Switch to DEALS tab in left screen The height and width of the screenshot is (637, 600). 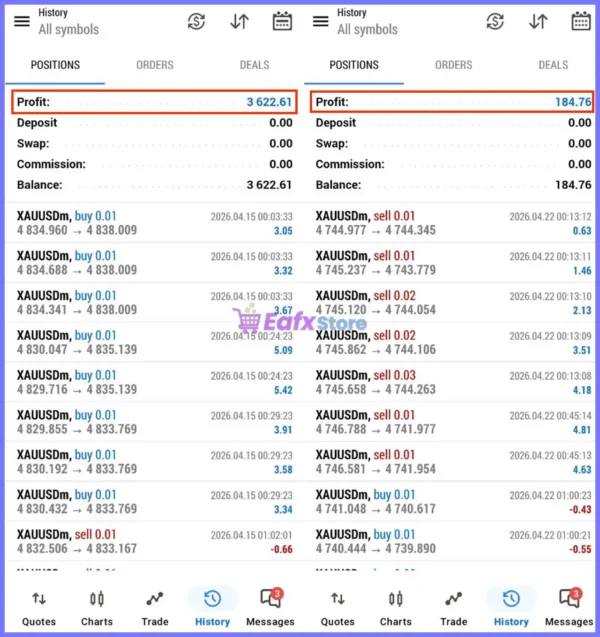click(254, 65)
